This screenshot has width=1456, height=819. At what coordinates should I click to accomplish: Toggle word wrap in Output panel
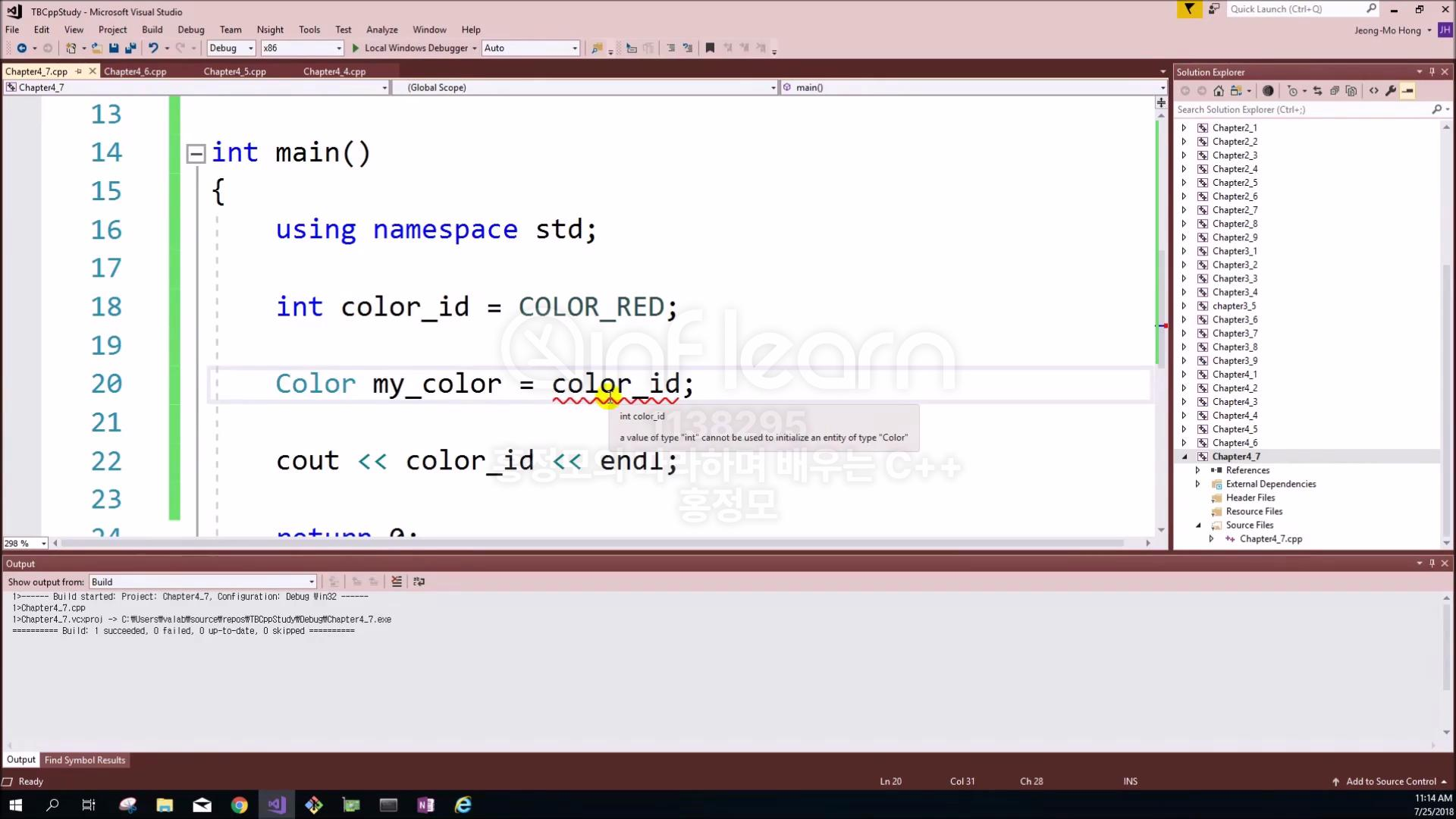coord(419,582)
